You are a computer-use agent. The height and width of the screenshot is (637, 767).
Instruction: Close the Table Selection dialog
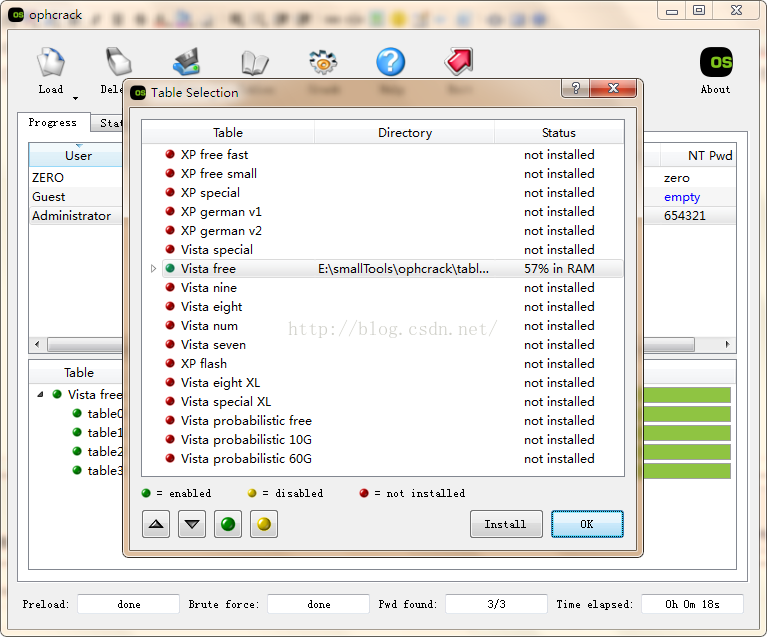coord(613,88)
